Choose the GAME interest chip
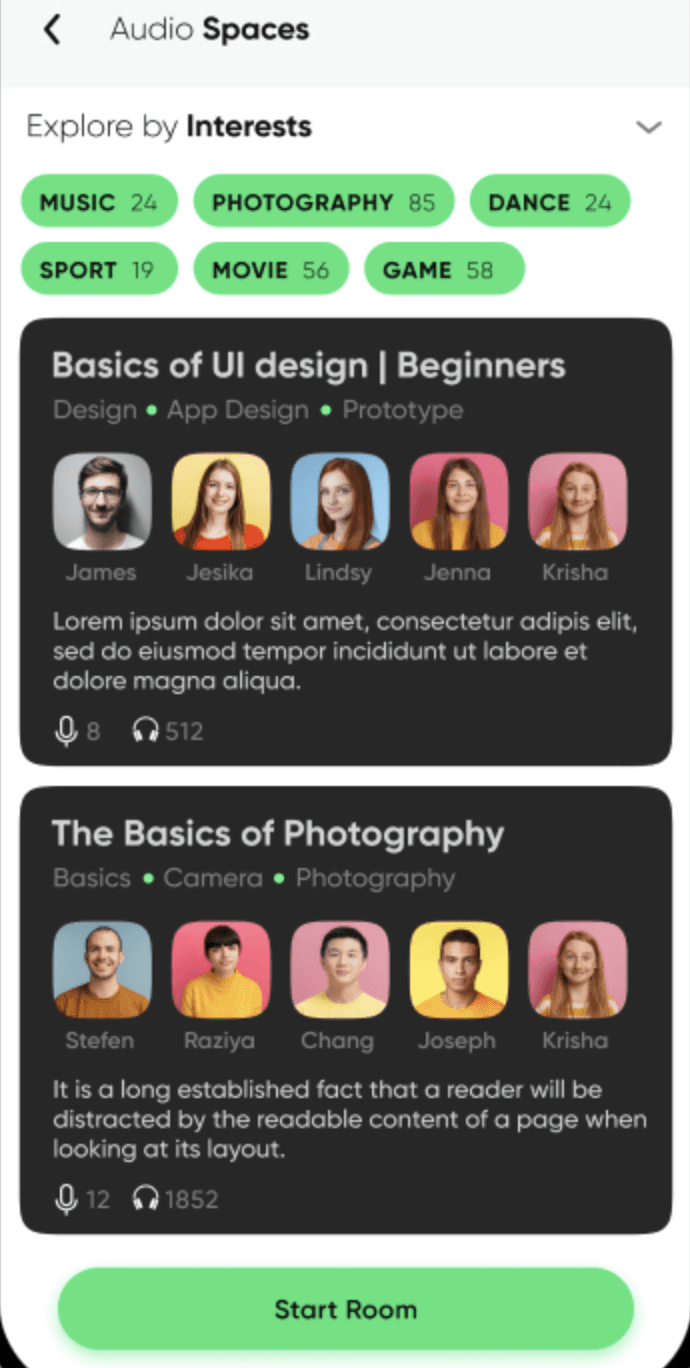The image size is (690, 1368). 444,269
